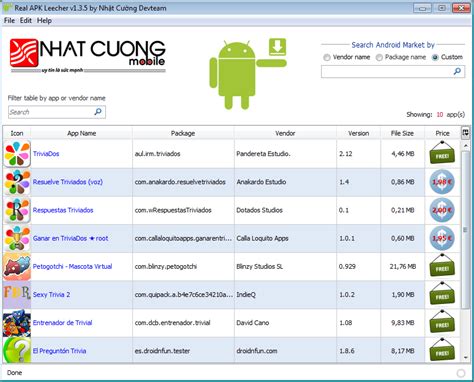Click the Respuestas Triviados app icon
This screenshot has height=382, width=474.
[x=17, y=210]
